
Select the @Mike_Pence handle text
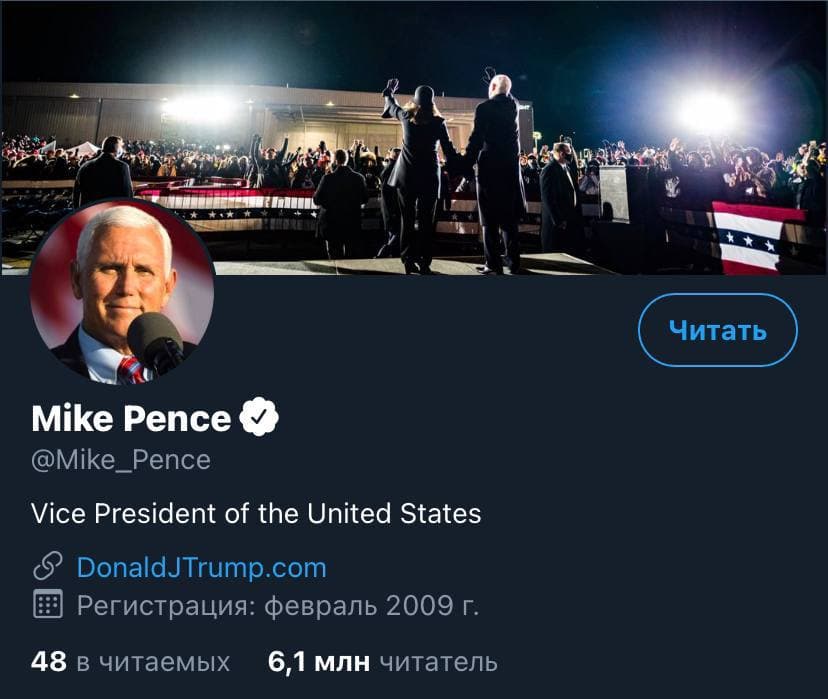[121, 460]
